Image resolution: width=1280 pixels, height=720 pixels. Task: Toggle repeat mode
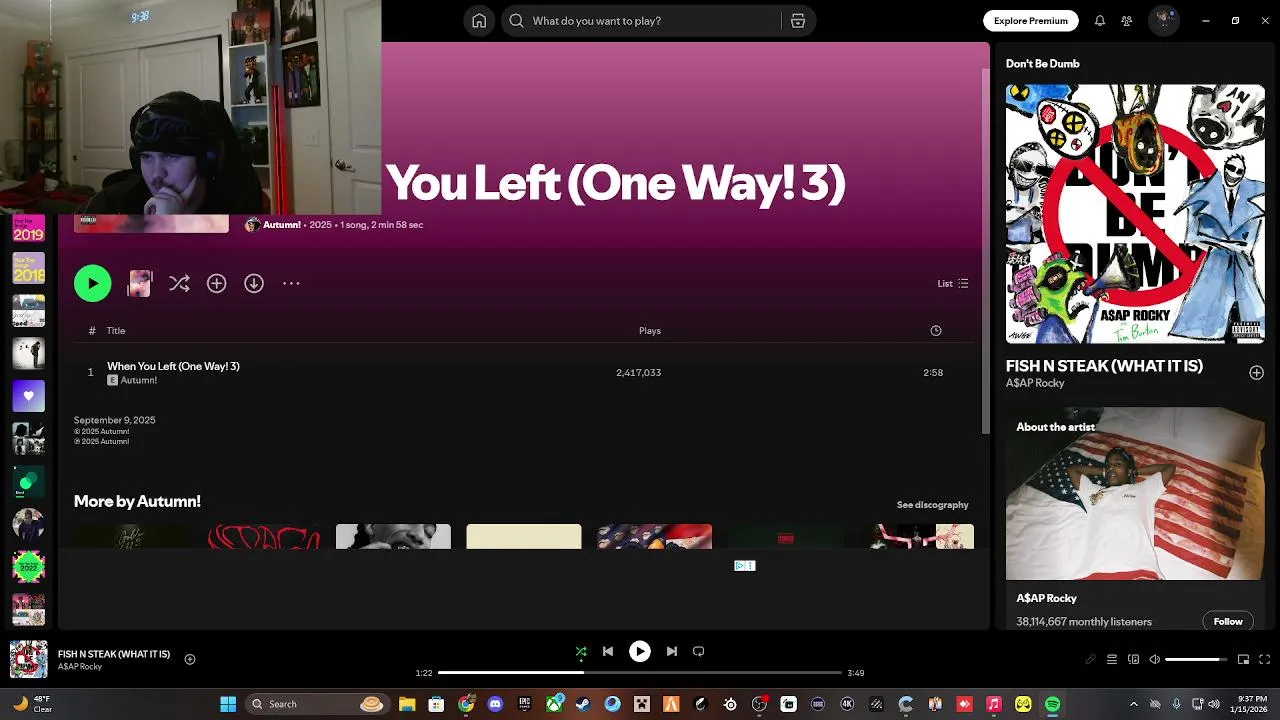[699, 651]
